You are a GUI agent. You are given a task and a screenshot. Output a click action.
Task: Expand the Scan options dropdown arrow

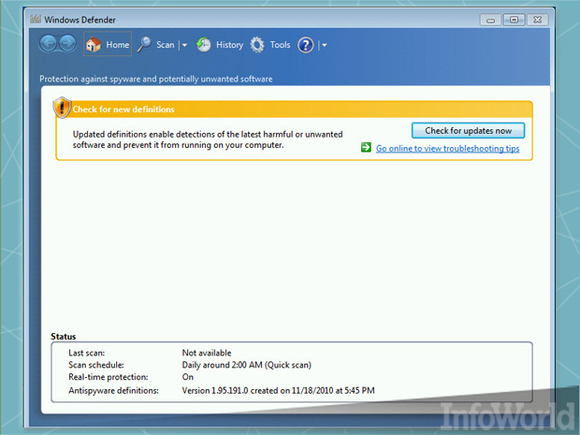(184, 45)
